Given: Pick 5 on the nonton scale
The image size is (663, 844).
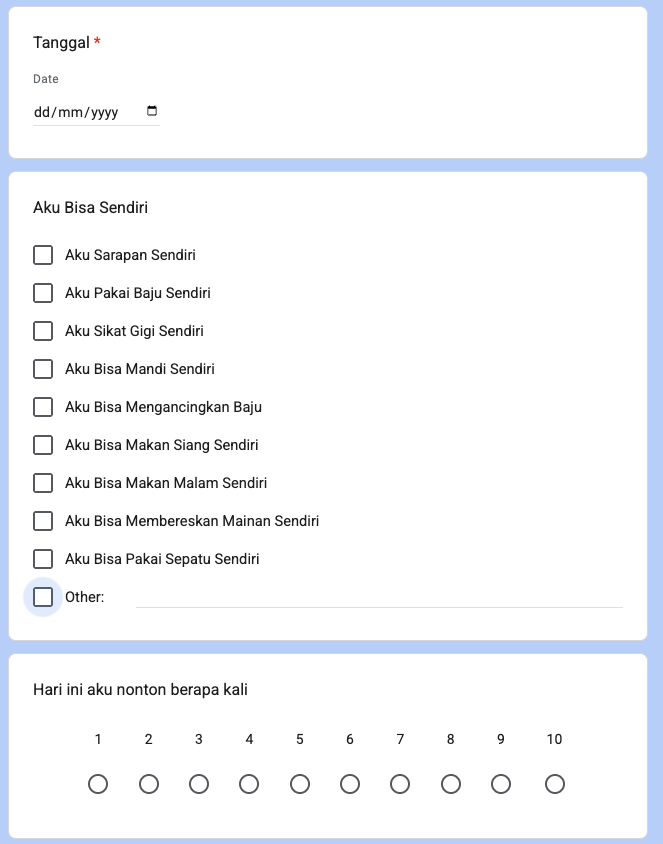Looking at the screenshot, I should click(300, 784).
